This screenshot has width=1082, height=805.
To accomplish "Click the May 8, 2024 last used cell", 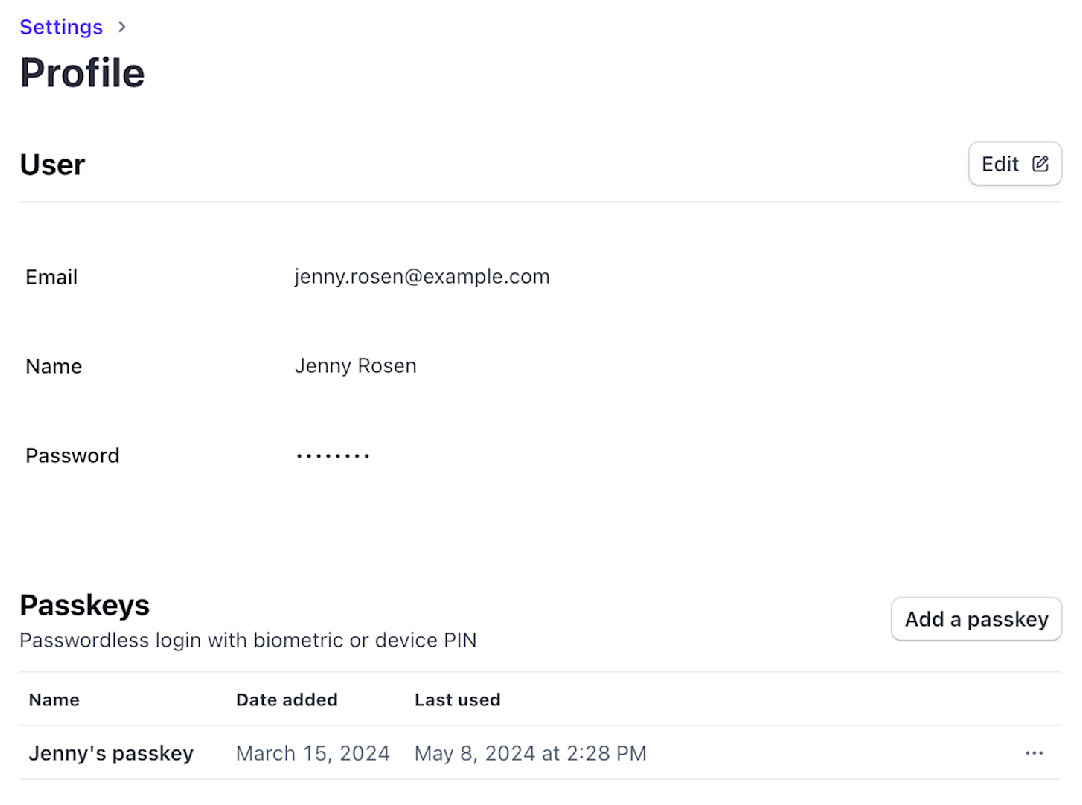I will pos(530,753).
